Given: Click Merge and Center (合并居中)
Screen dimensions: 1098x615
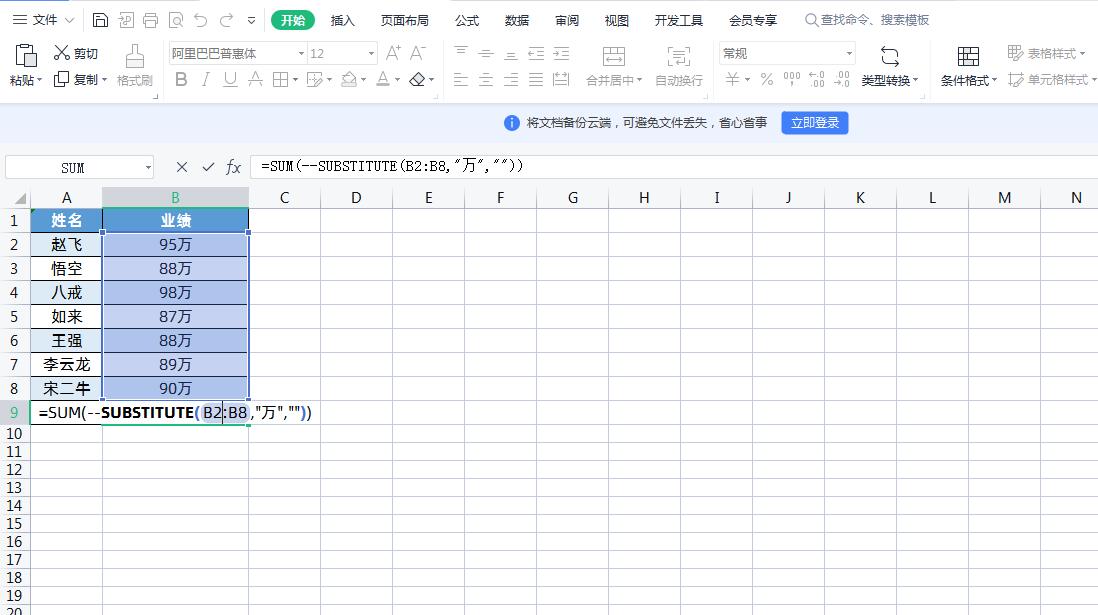Looking at the screenshot, I should point(614,67).
